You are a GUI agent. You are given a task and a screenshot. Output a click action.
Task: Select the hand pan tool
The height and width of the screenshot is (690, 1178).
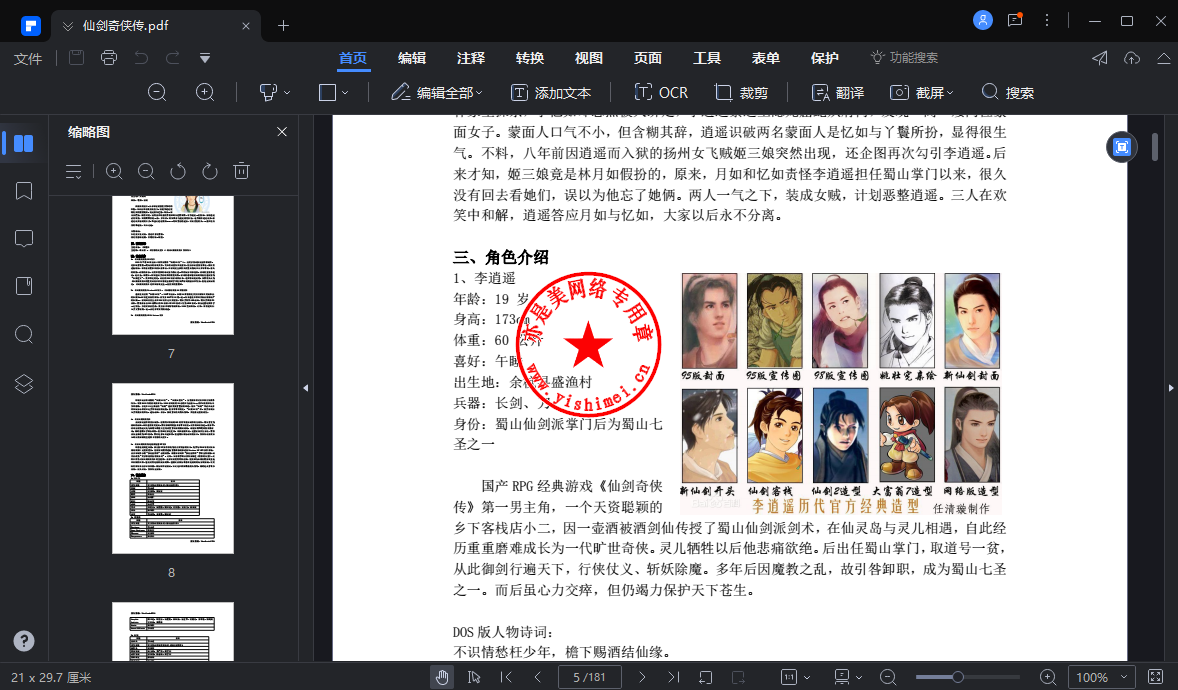point(442,677)
